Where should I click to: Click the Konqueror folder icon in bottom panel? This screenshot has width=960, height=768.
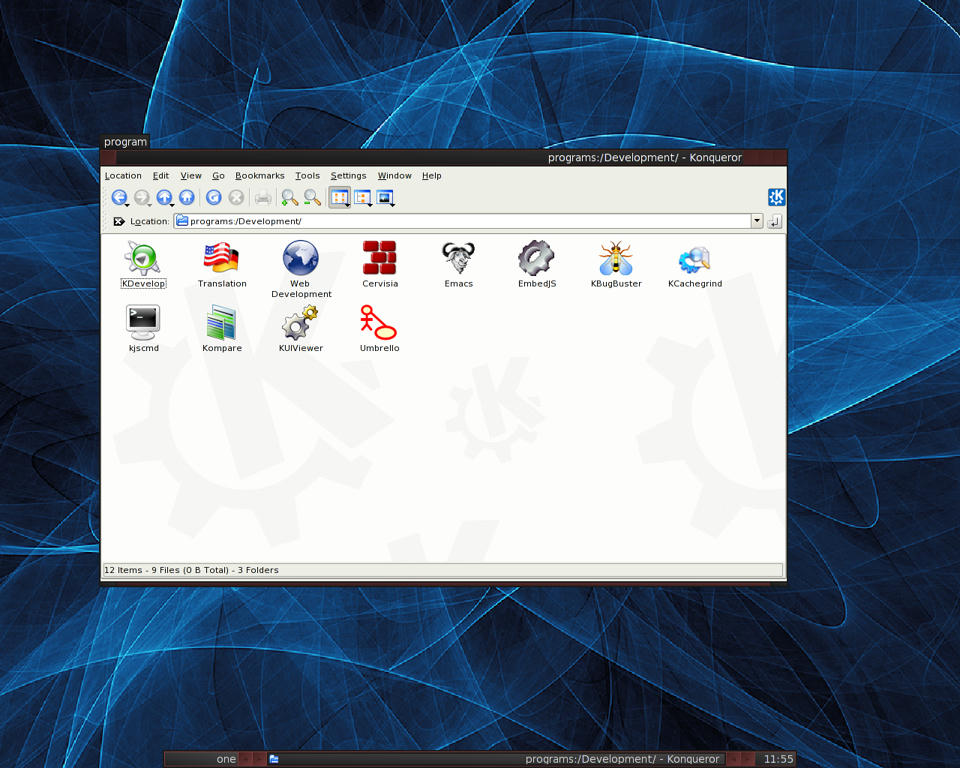(x=274, y=759)
